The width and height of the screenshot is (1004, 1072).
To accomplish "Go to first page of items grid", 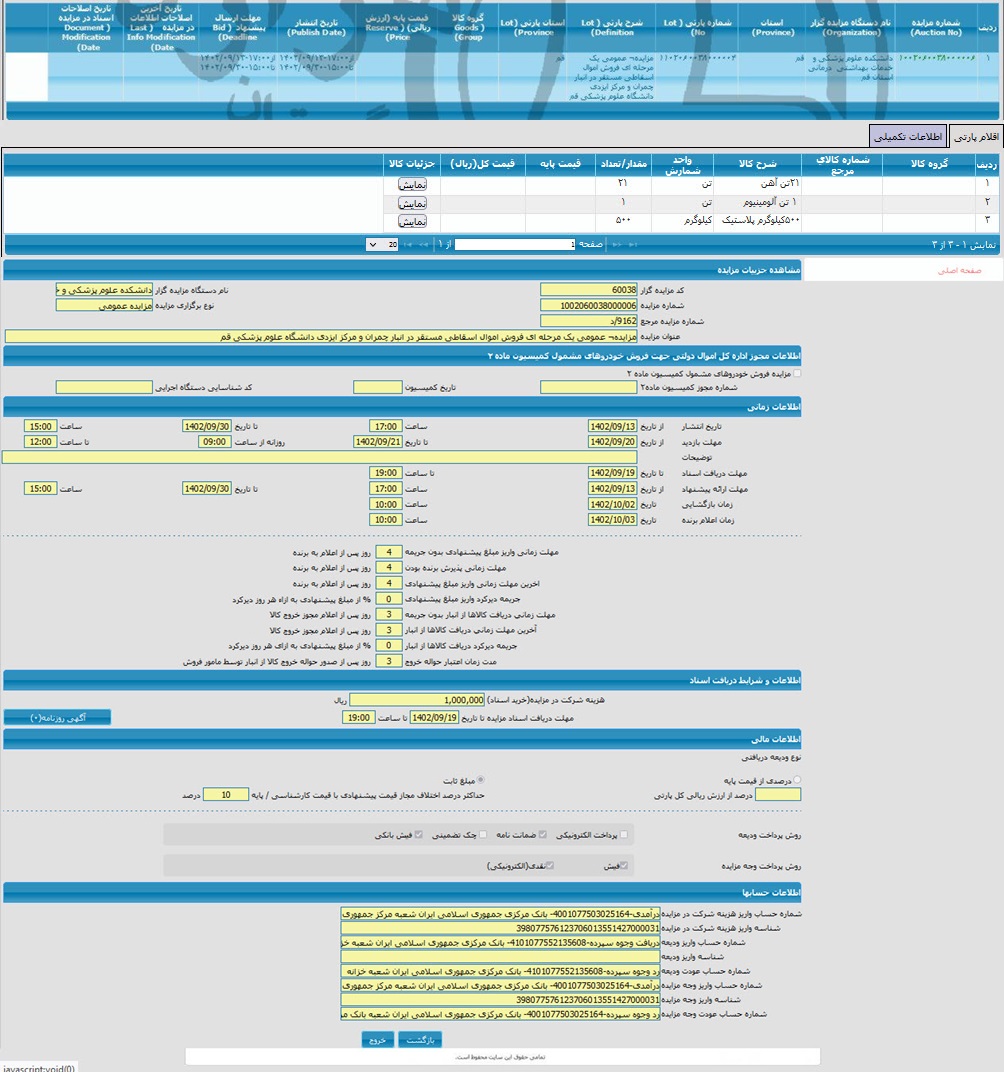I will [632, 244].
